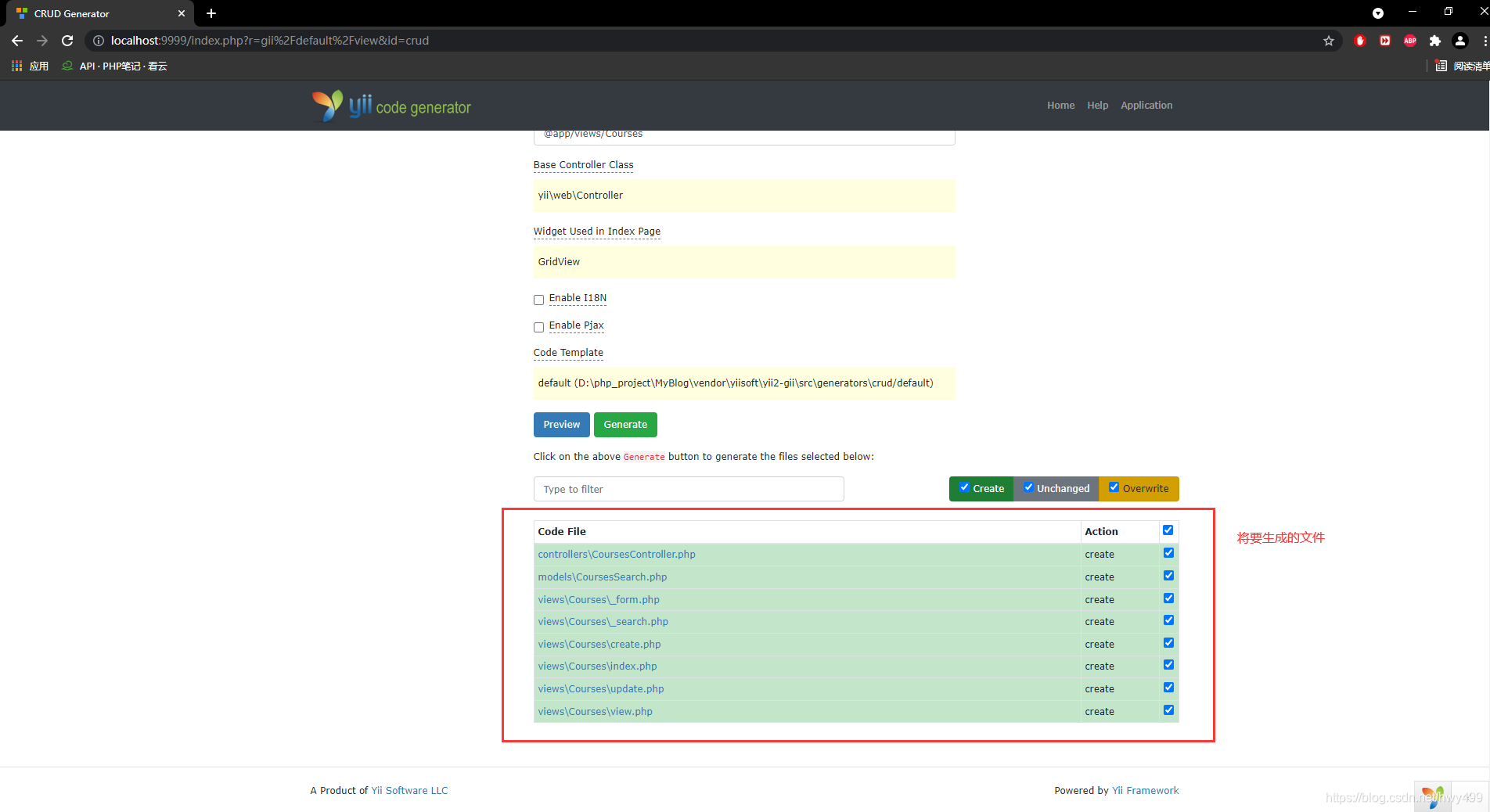Open views\Courses\index.php link
This screenshot has width=1490, height=812.
597,666
